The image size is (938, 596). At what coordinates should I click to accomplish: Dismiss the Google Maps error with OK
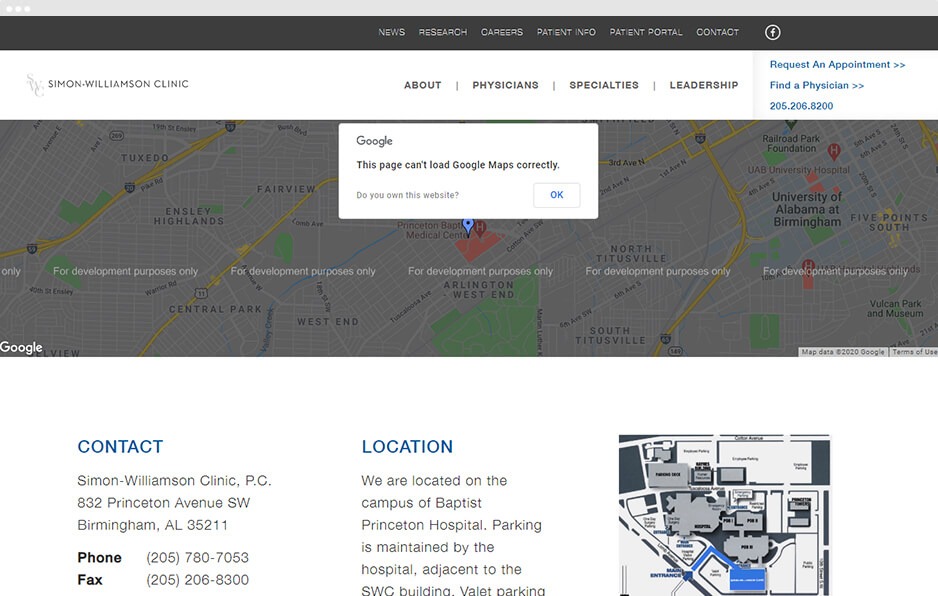point(557,195)
